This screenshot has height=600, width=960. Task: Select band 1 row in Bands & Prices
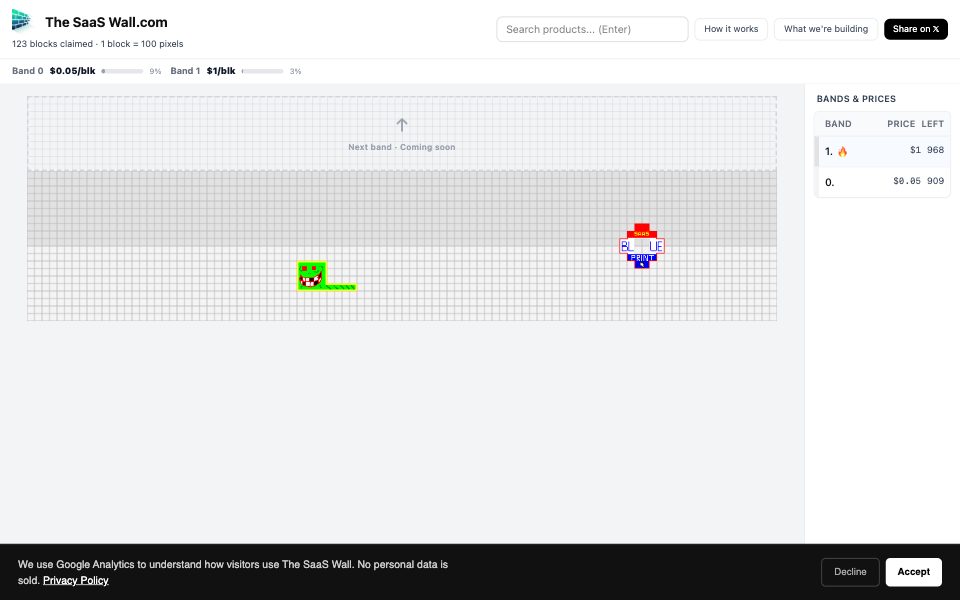click(882, 151)
